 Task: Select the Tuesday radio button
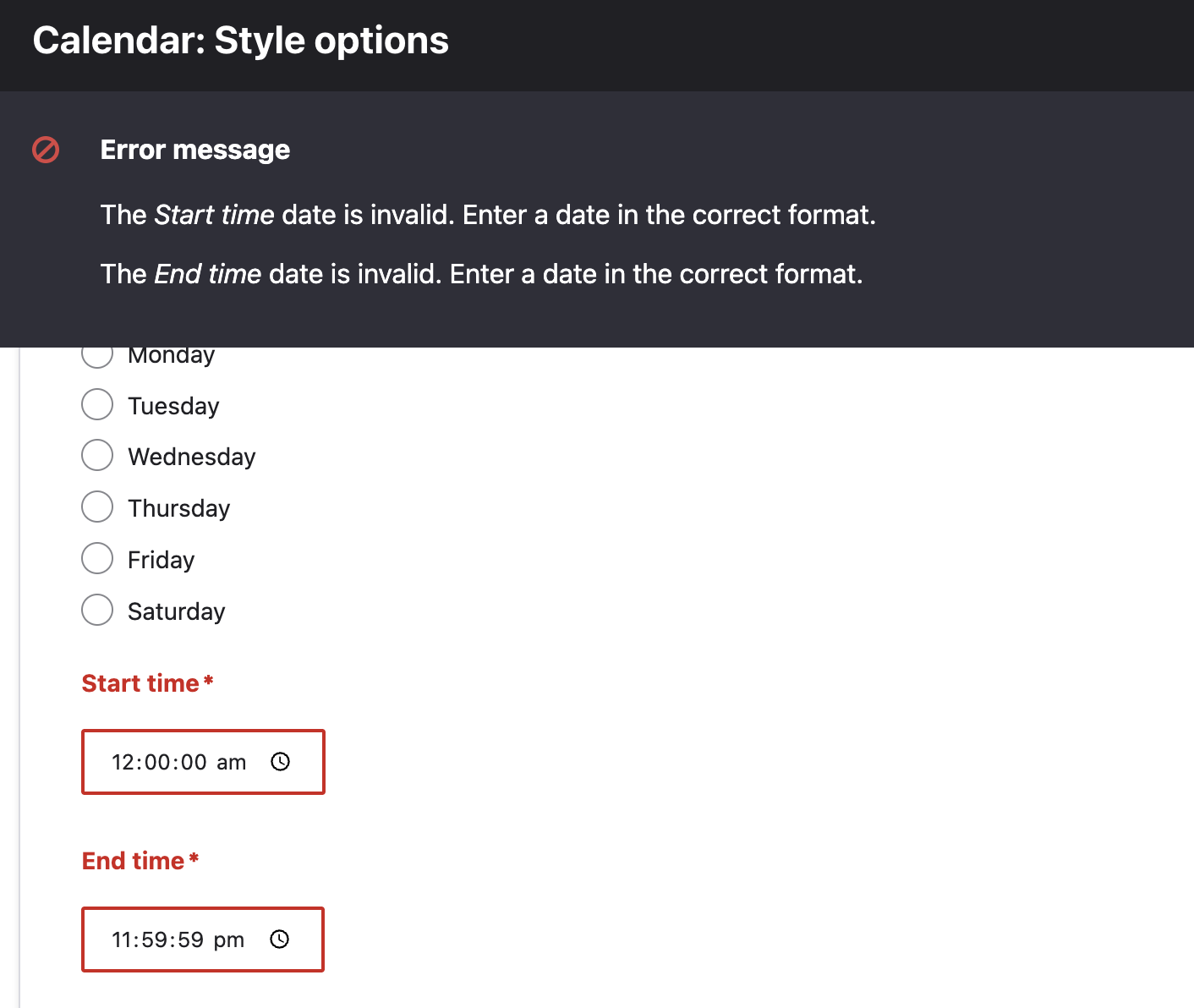point(97,405)
